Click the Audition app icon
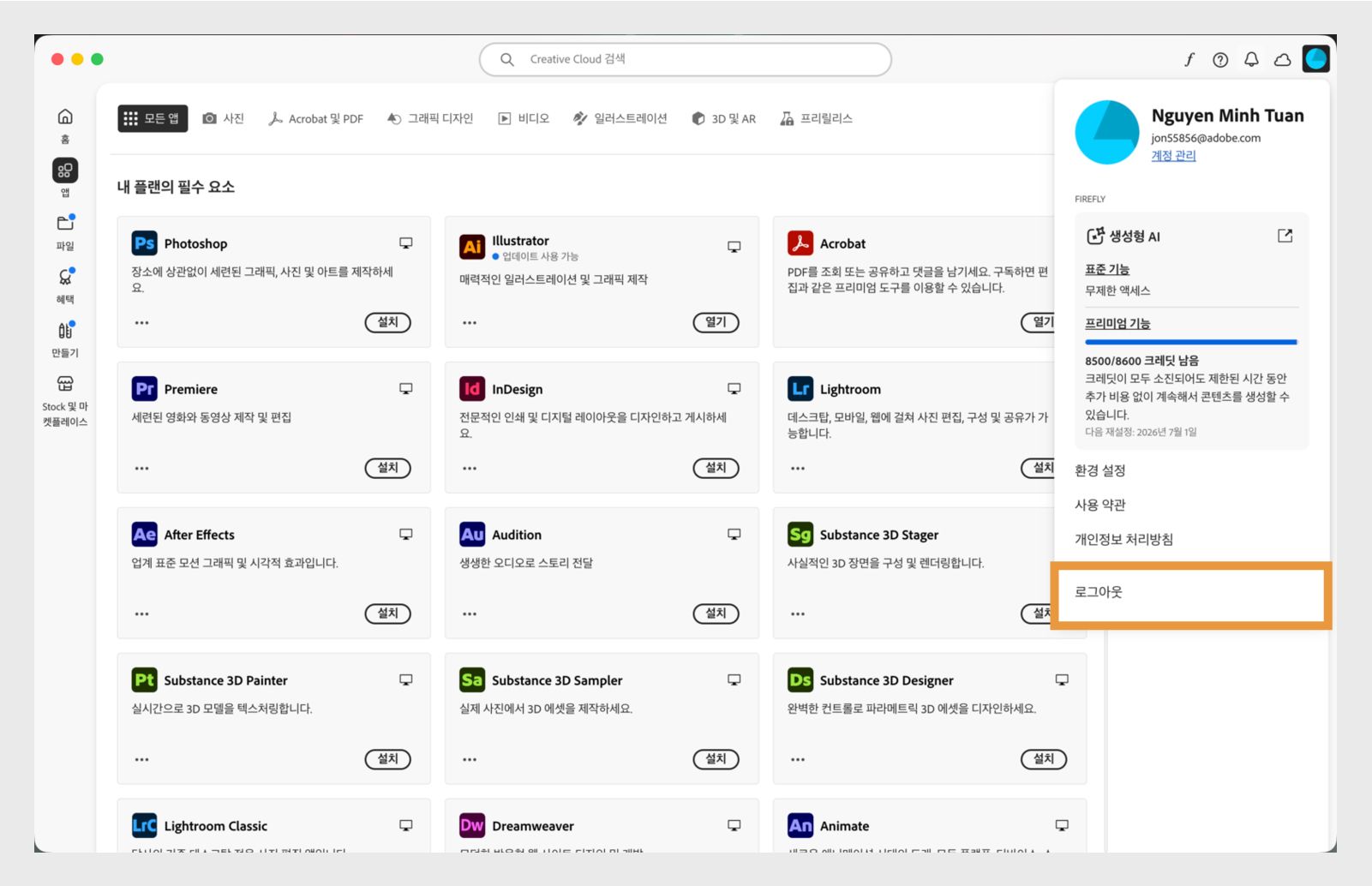1372x886 pixels. (x=472, y=535)
